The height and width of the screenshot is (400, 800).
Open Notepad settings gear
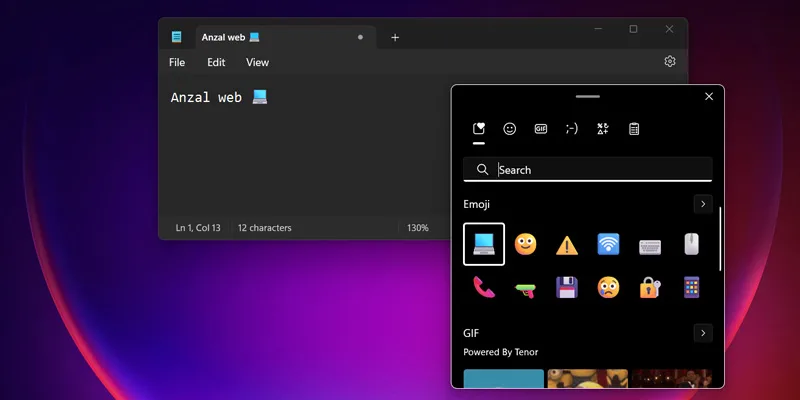(670, 61)
